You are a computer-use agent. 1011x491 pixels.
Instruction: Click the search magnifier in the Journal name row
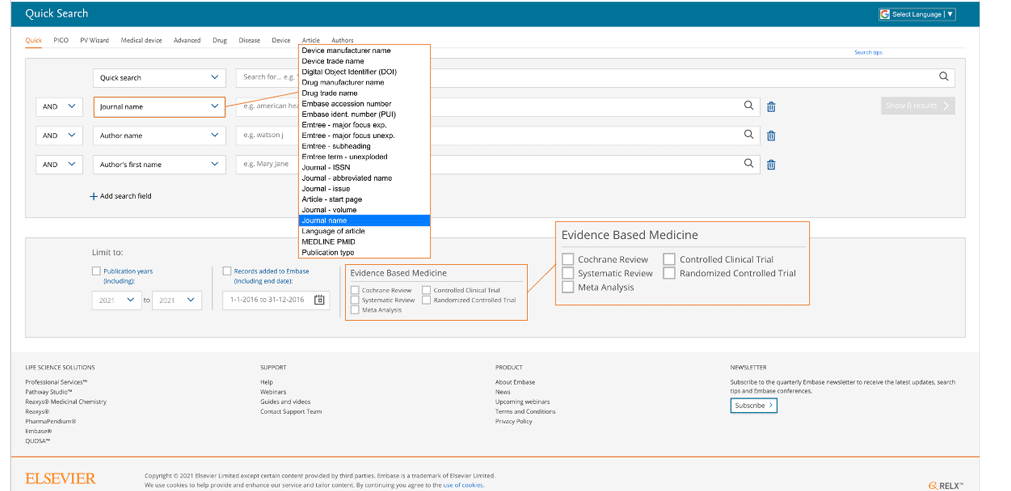click(748, 105)
